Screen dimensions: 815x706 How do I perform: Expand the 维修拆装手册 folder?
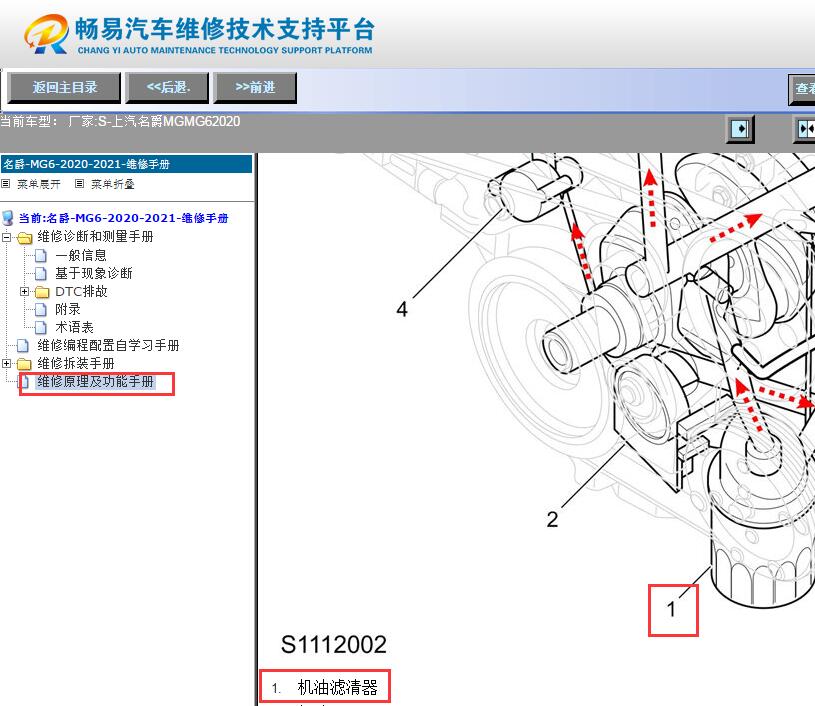click(6, 363)
